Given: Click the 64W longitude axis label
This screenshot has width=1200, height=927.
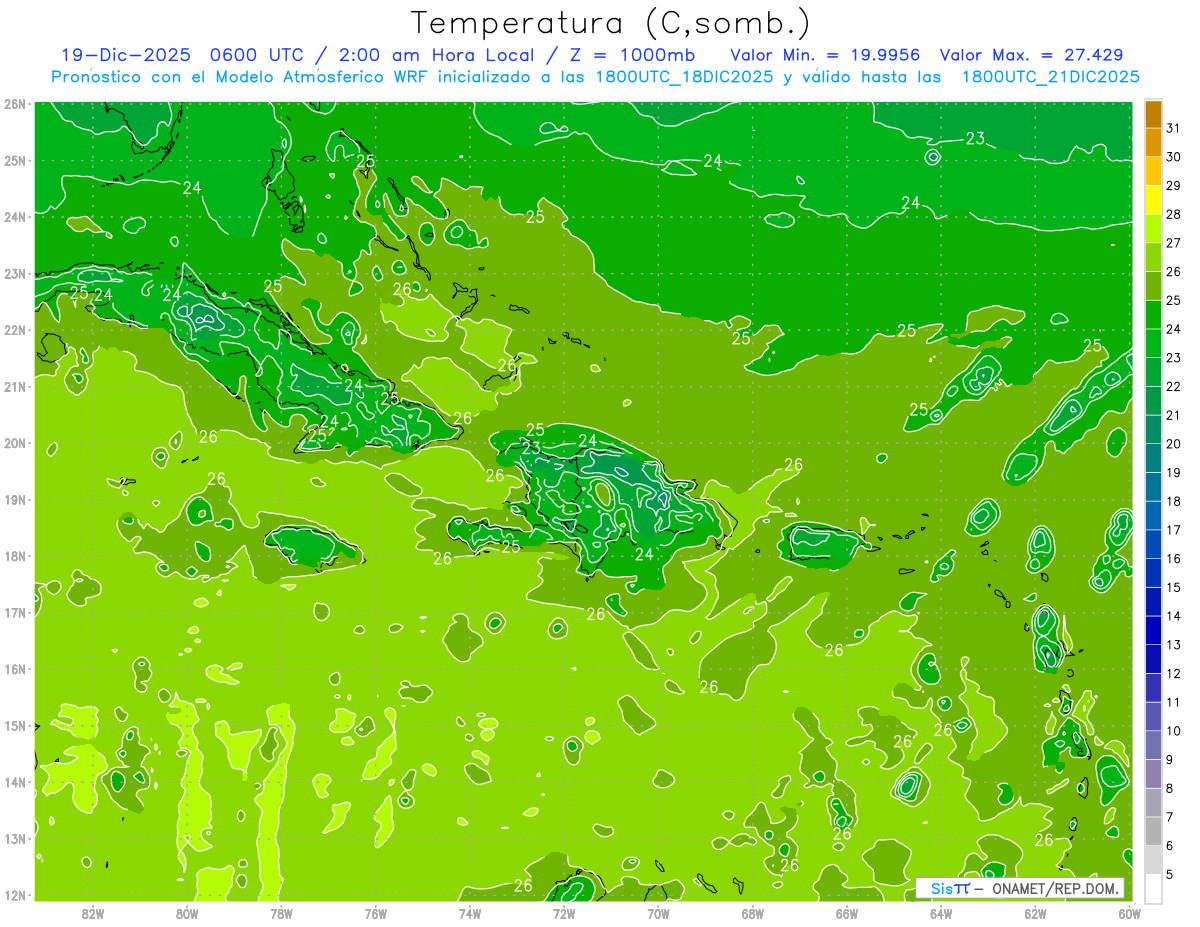Looking at the screenshot, I should tap(941, 913).
